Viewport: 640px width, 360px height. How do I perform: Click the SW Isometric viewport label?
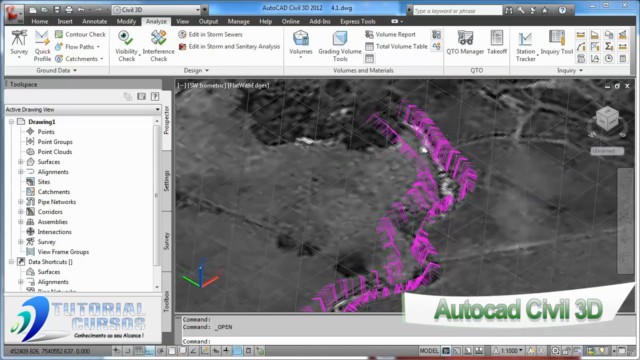206,85
